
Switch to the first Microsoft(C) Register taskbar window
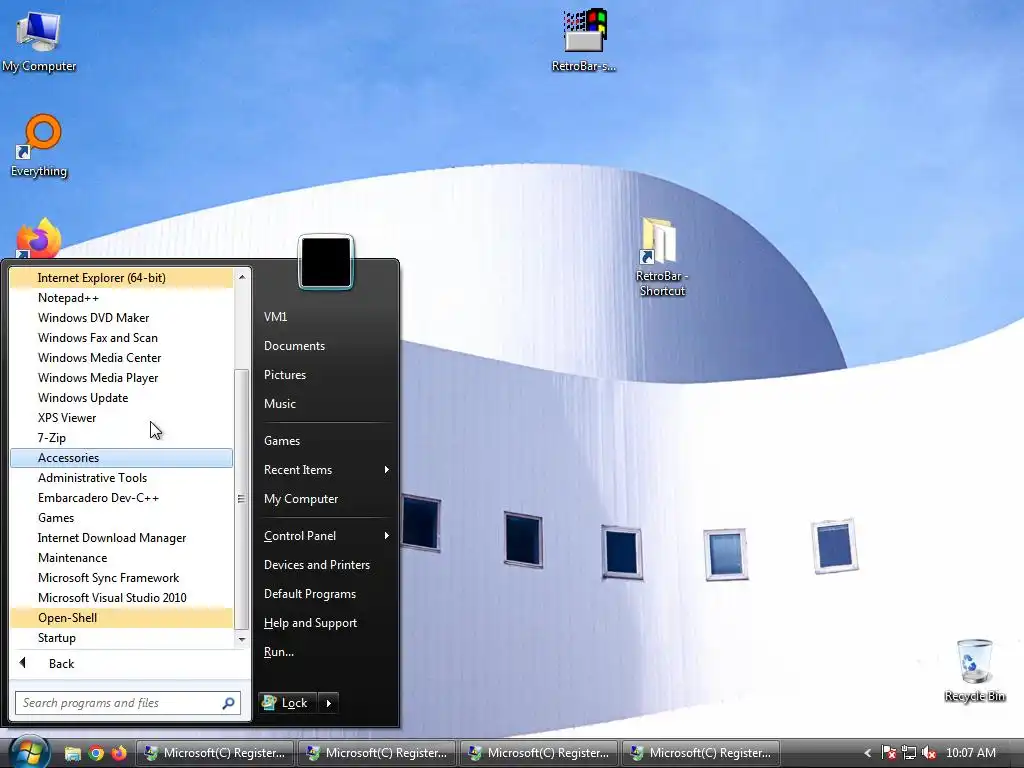point(215,753)
